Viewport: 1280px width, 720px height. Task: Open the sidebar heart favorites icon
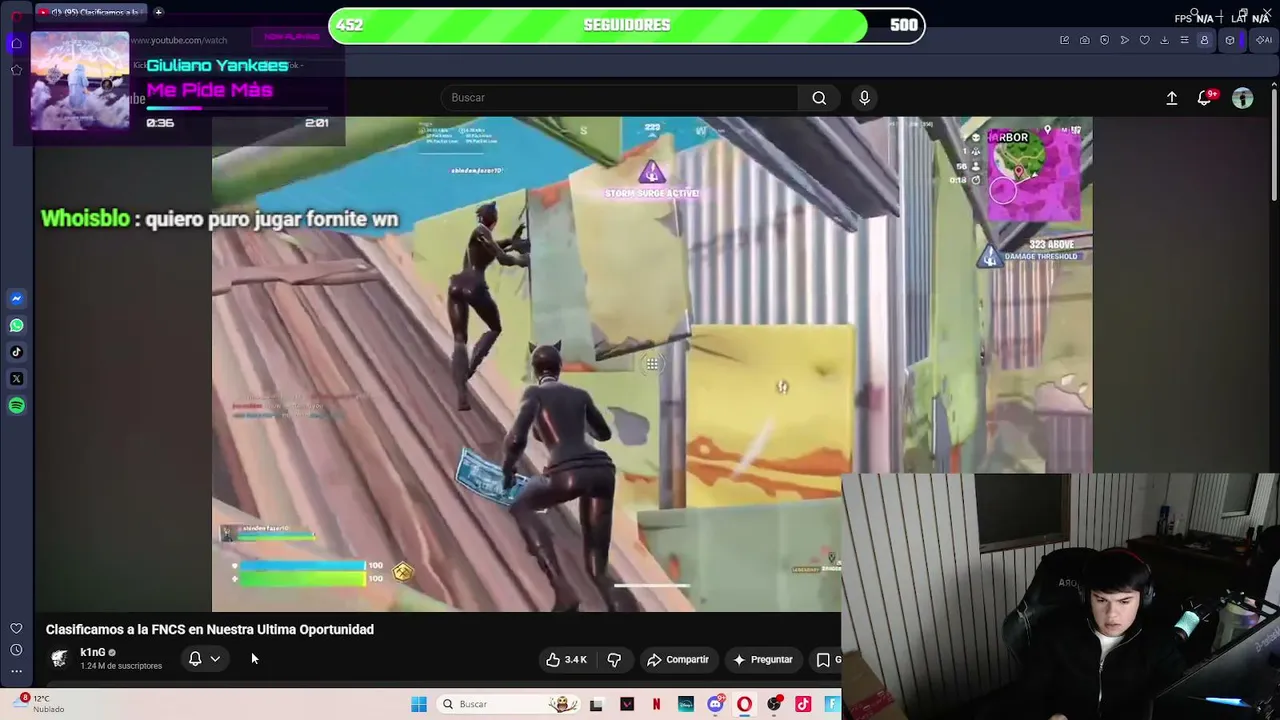click(16, 628)
